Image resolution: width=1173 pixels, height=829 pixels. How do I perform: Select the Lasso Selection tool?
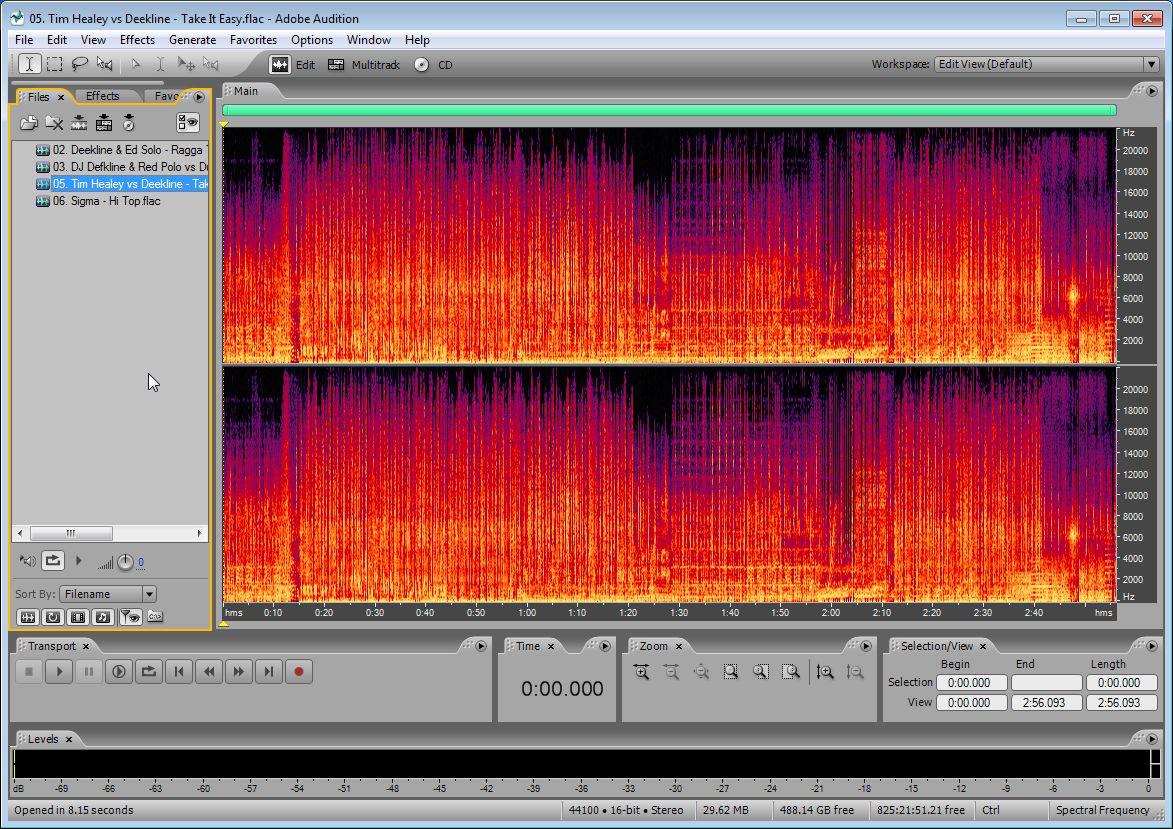79,64
